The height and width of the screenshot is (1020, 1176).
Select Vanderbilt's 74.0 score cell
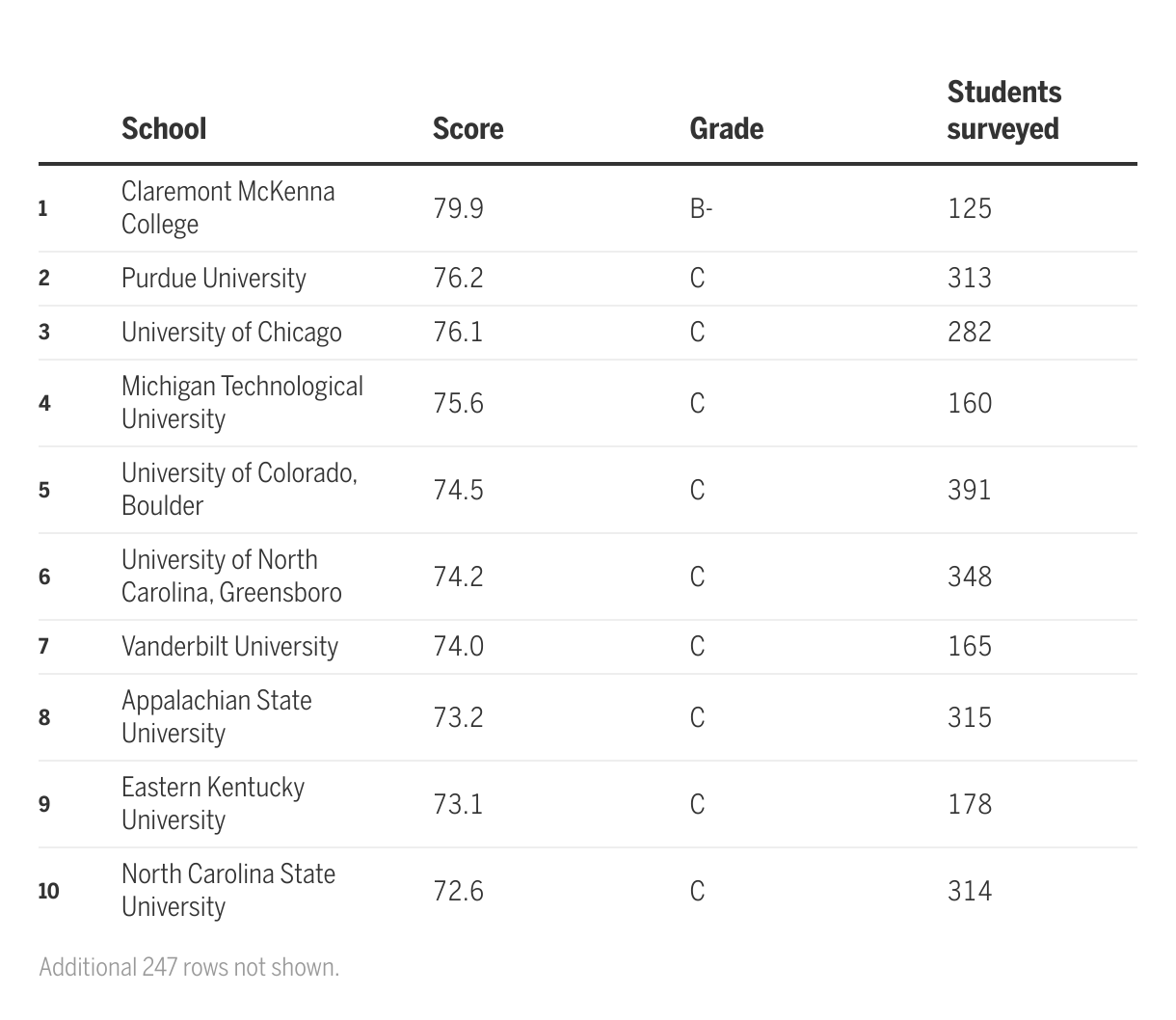(458, 646)
